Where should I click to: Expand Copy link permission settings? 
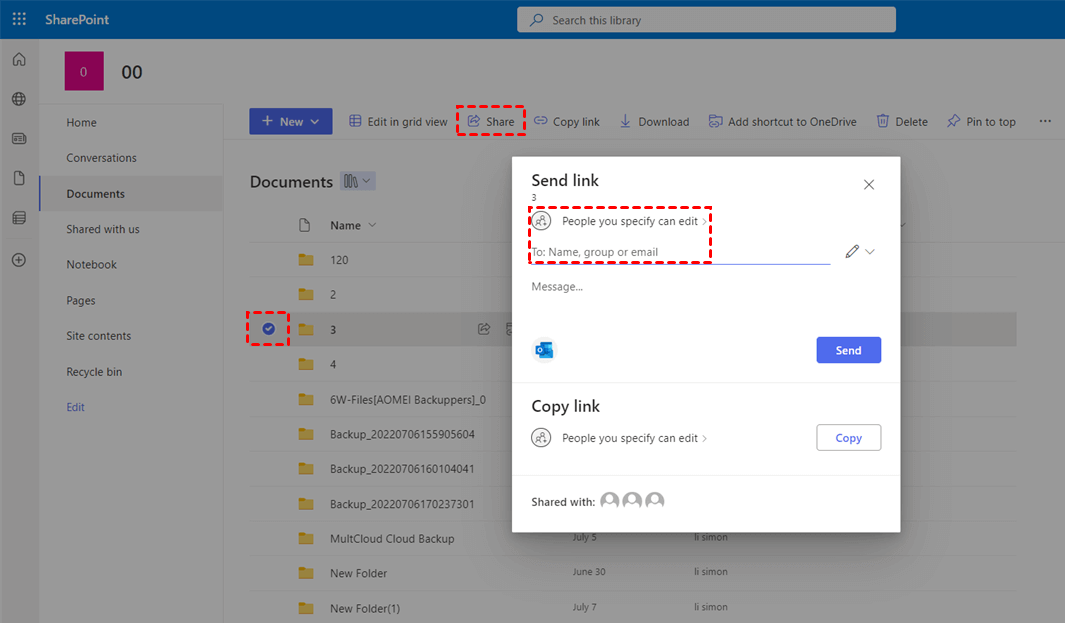click(x=634, y=438)
